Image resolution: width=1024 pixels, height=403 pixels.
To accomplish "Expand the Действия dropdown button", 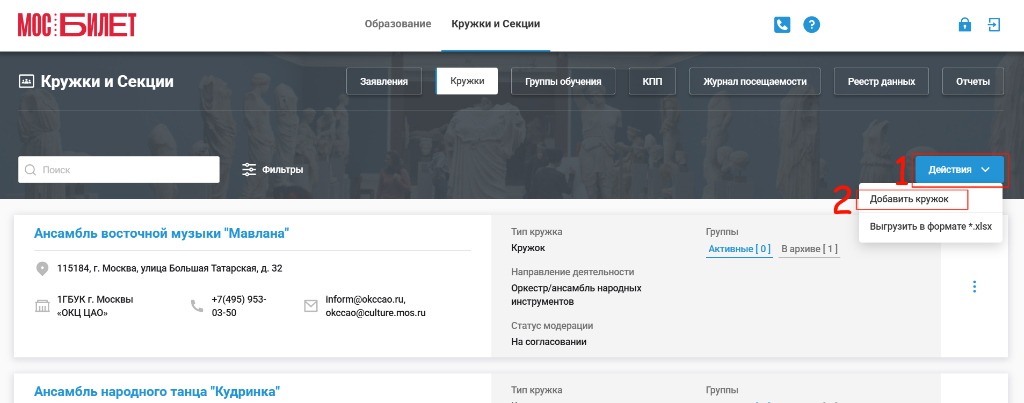I will [959, 170].
